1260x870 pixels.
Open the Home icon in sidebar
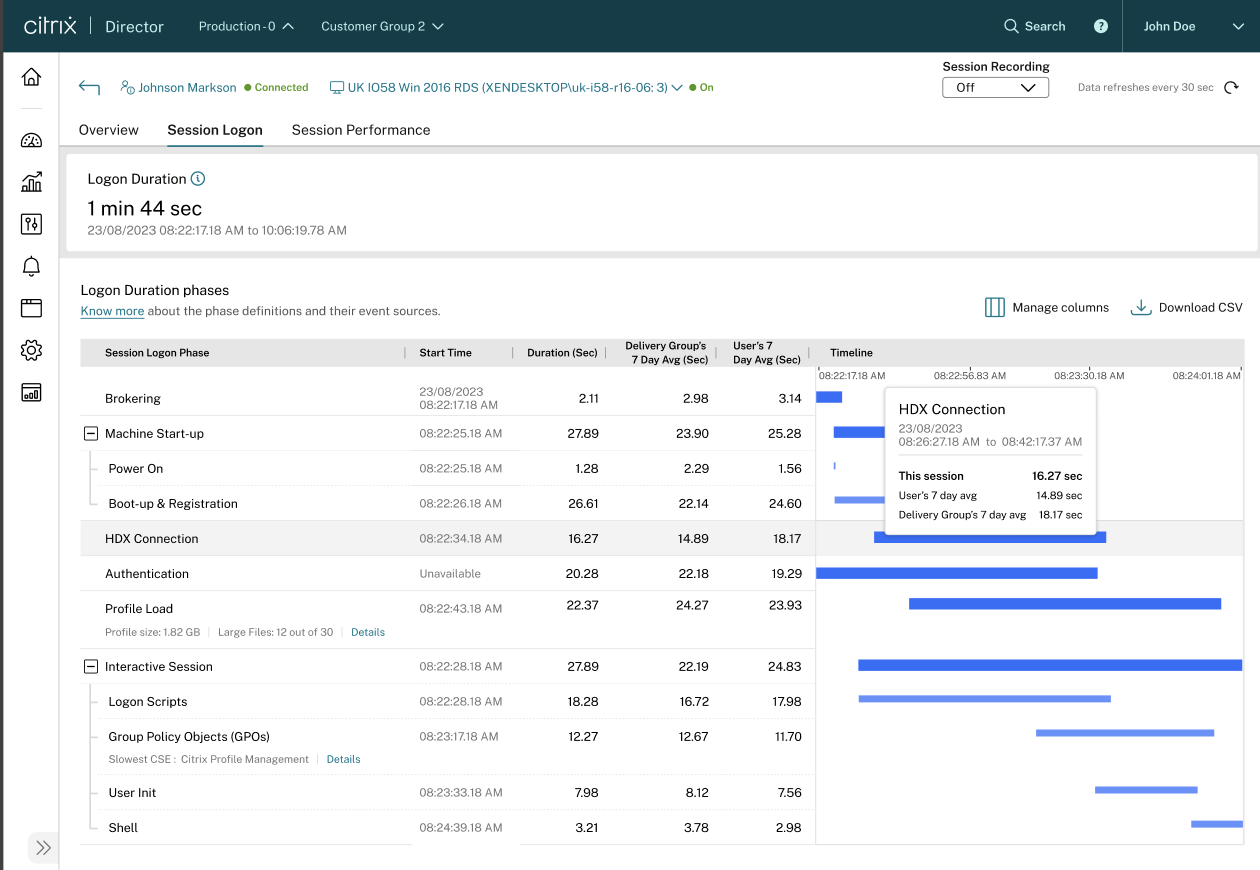click(x=31, y=77)
